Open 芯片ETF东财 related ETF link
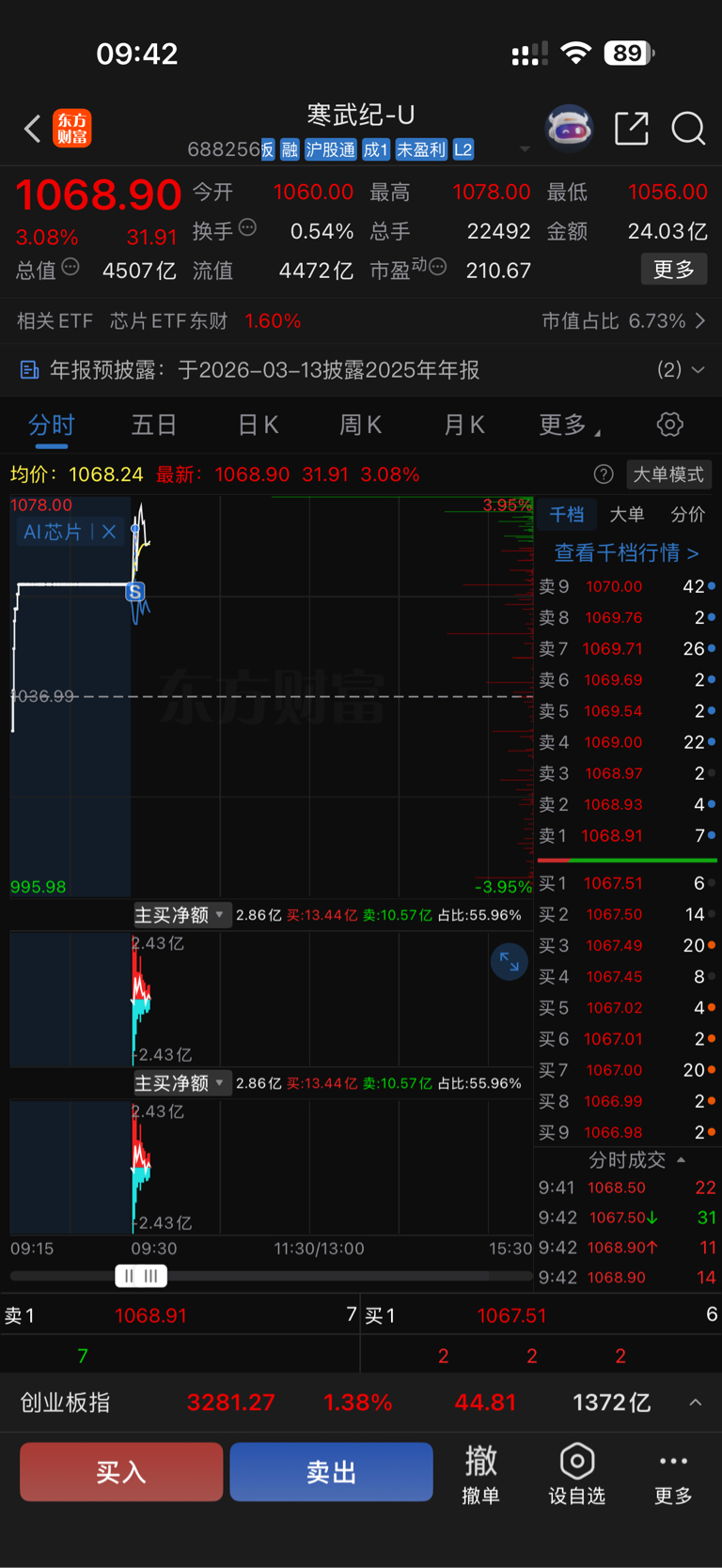 coord(168,321)
